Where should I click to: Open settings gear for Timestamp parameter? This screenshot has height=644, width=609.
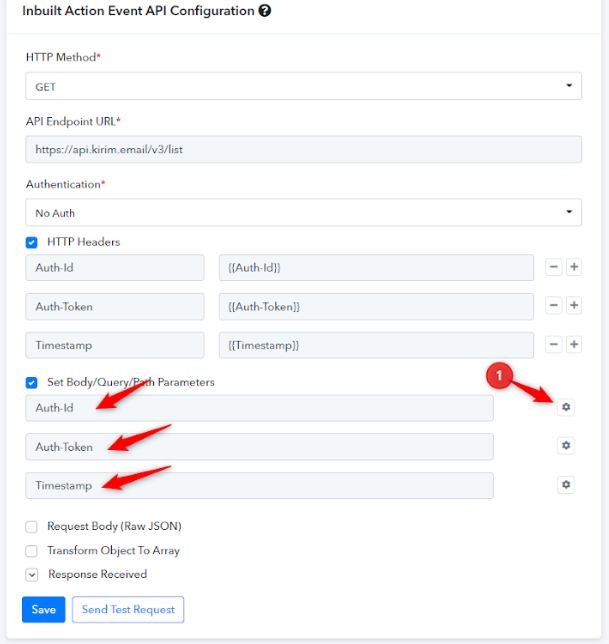click(x=566, y=485)
